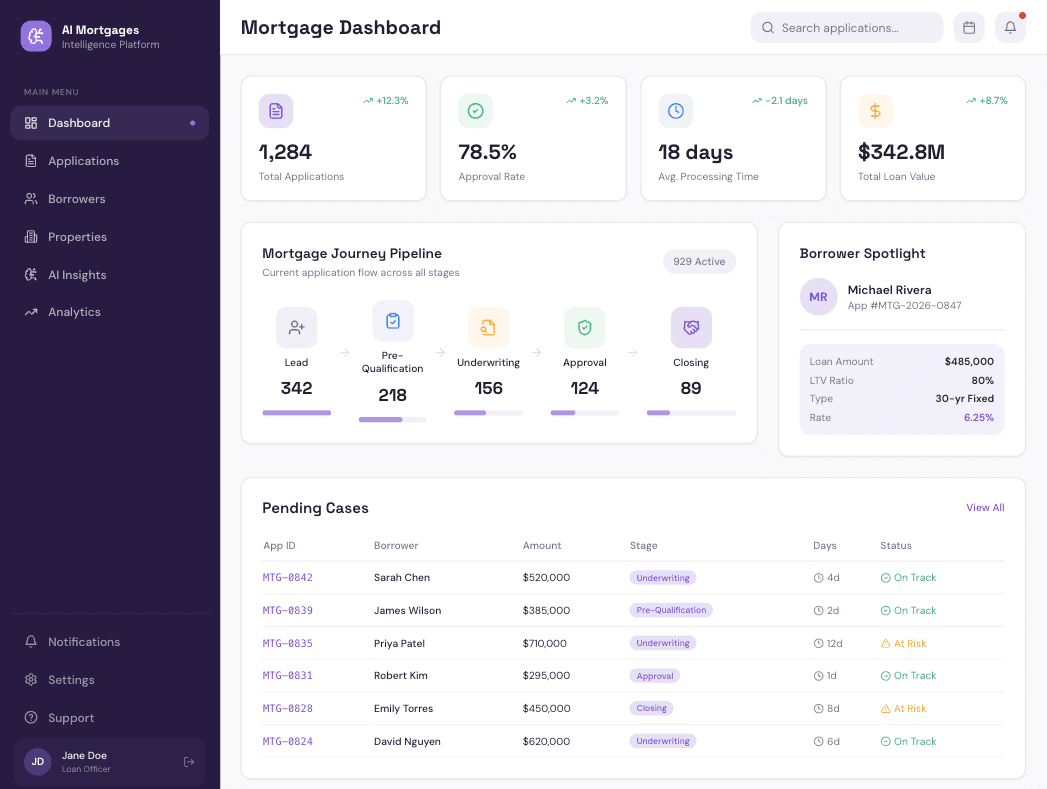Click the AI Mortgages brain logo icon
1047x789 pixels.
pyautogui.click(x=36, y=36)
